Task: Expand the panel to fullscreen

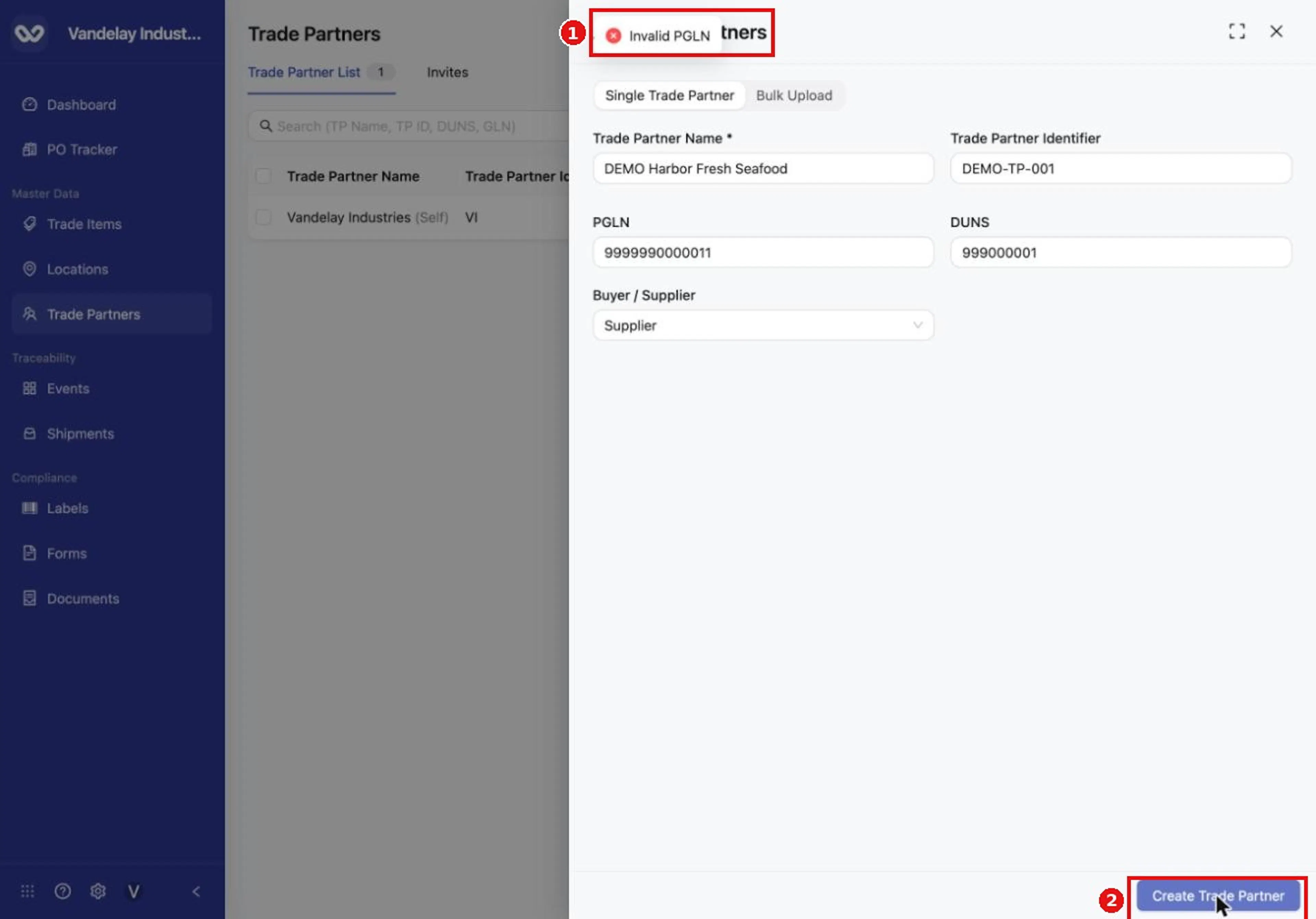Action: pos(1236,32)
